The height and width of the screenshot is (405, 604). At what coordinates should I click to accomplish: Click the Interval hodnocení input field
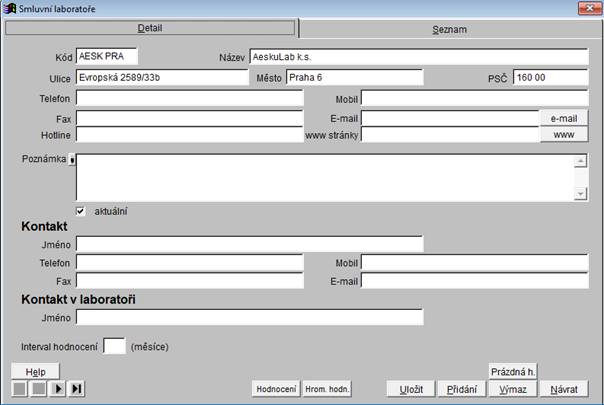(x=114, y=346)
